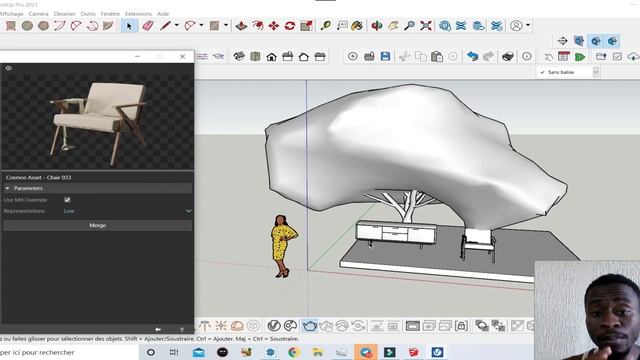
Task: Expand the Rectangle shape dropdown arrow
Action: point(226,25)
